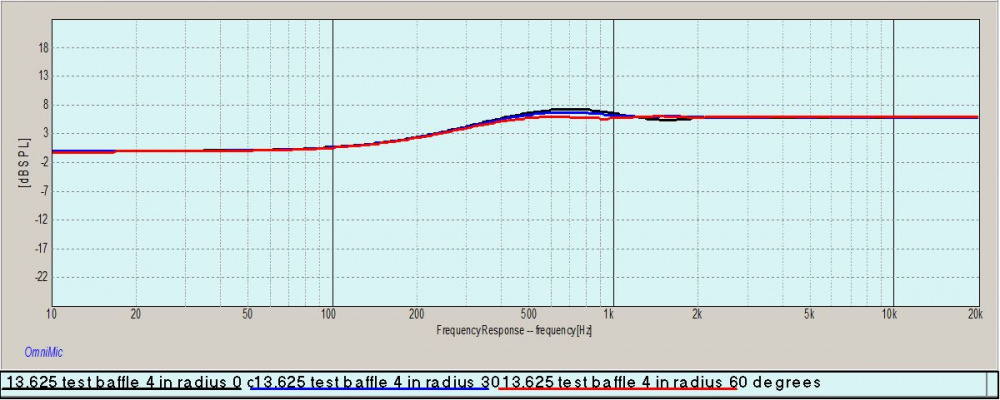Click the FrequencyResponse -- frequency[Hz] axis title
This screenshot has height=400, width=1000.
click(x=514, y=329)
